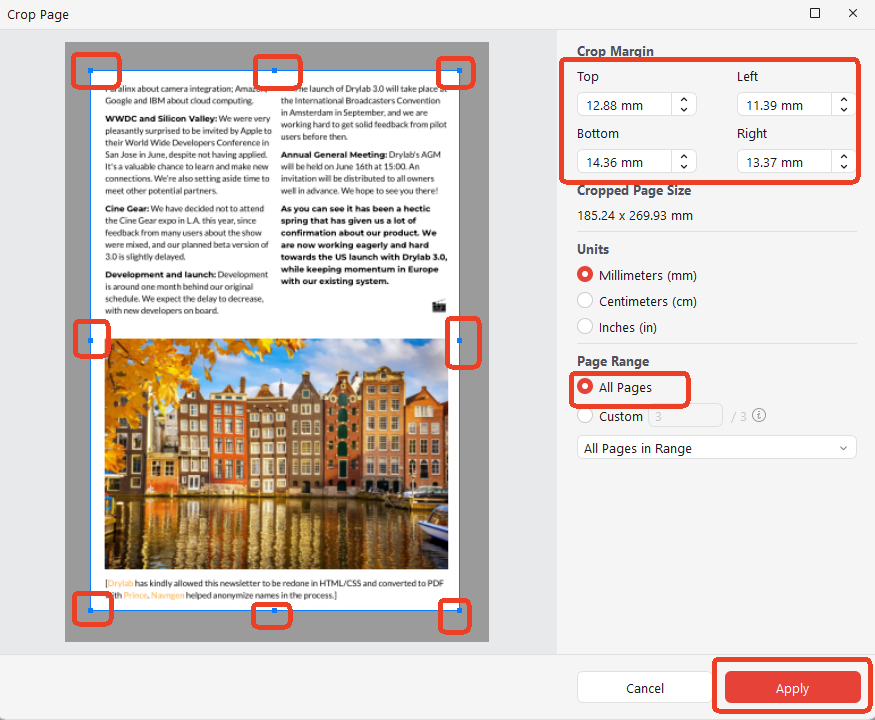Open the All Pages in Range dropdown

(x=716, y=447)
